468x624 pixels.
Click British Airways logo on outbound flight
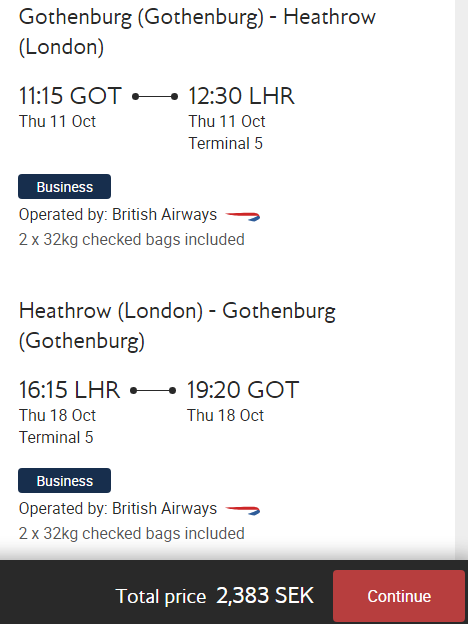click(243, 216)
